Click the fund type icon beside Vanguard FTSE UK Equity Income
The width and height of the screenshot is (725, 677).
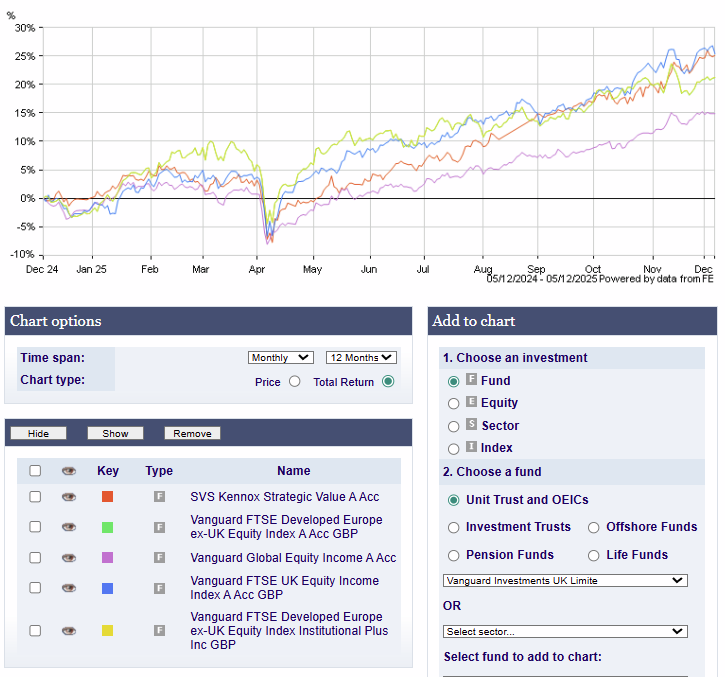159,588
